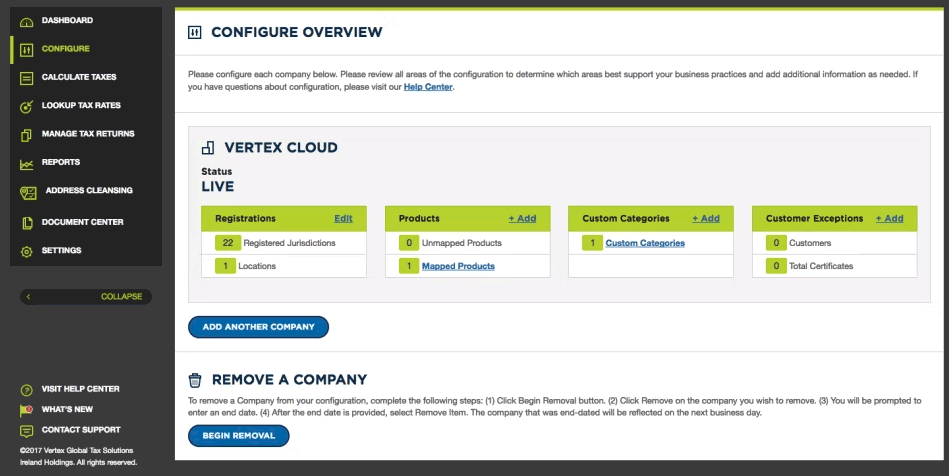
Task: Click the Customers count badge
Action: pos(776,243)
